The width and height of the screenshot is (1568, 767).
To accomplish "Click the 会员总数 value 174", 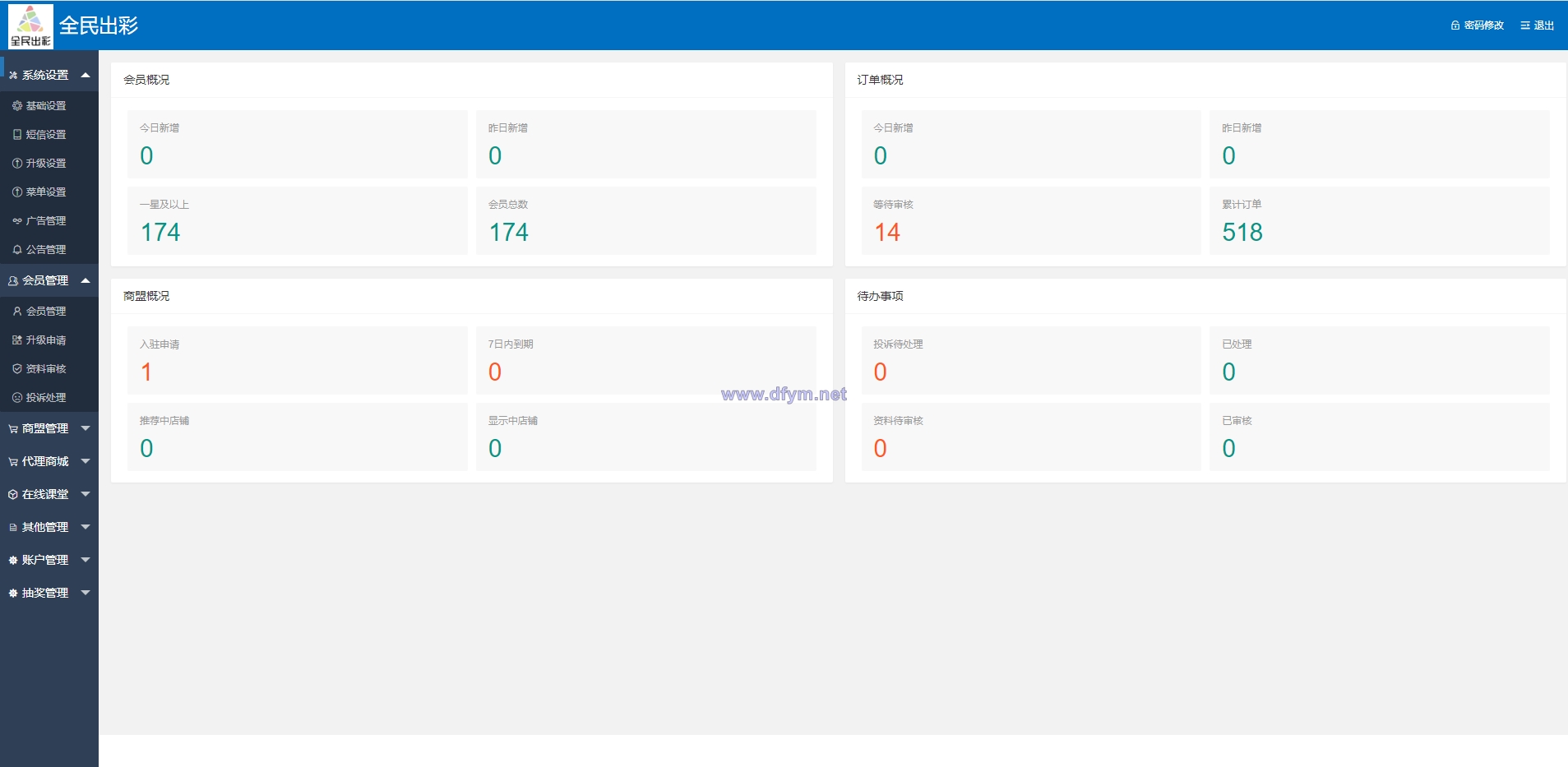I will click(509, 233).
